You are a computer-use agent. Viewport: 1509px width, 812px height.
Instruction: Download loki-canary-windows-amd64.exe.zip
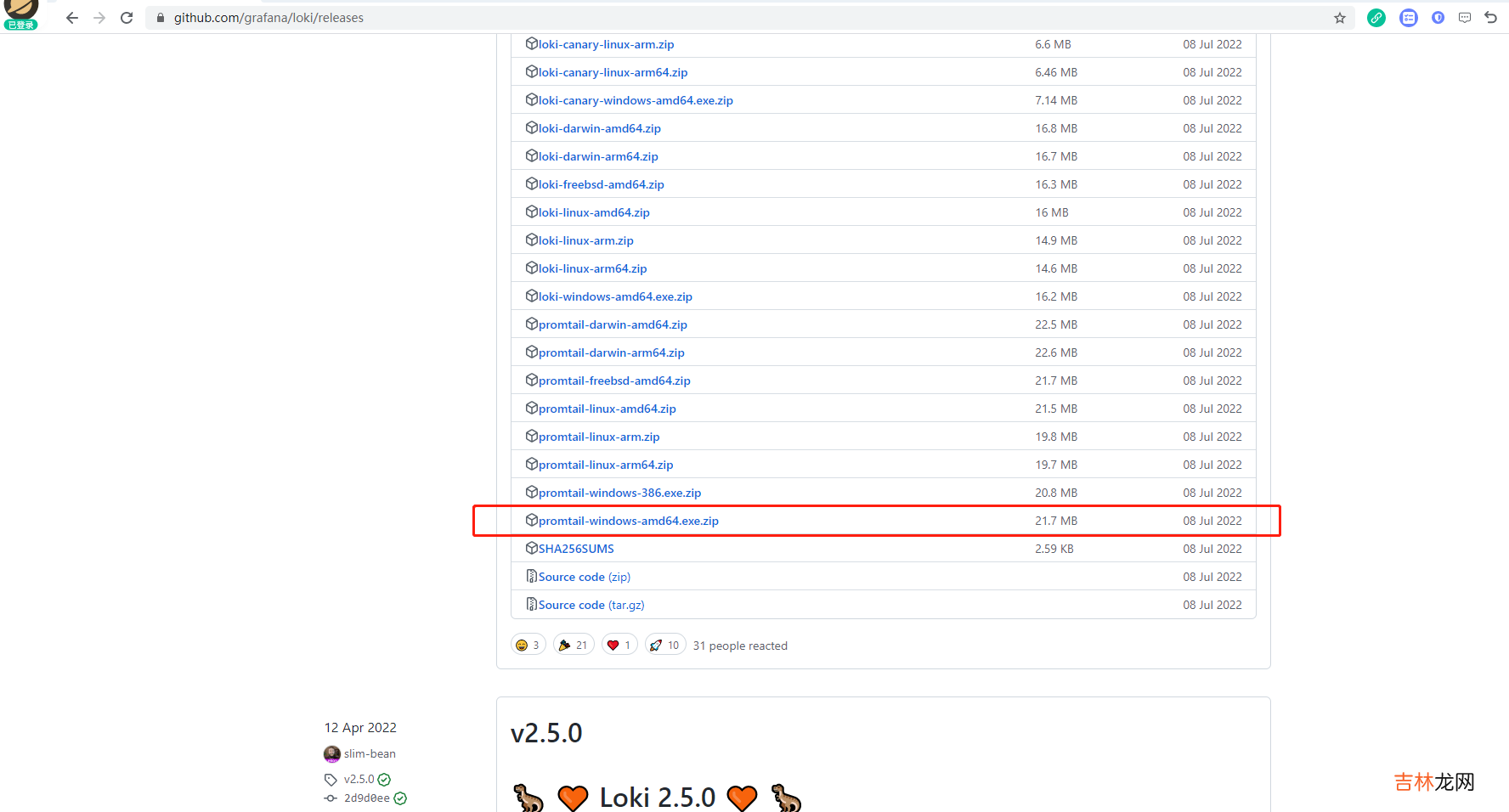[636, 100]
